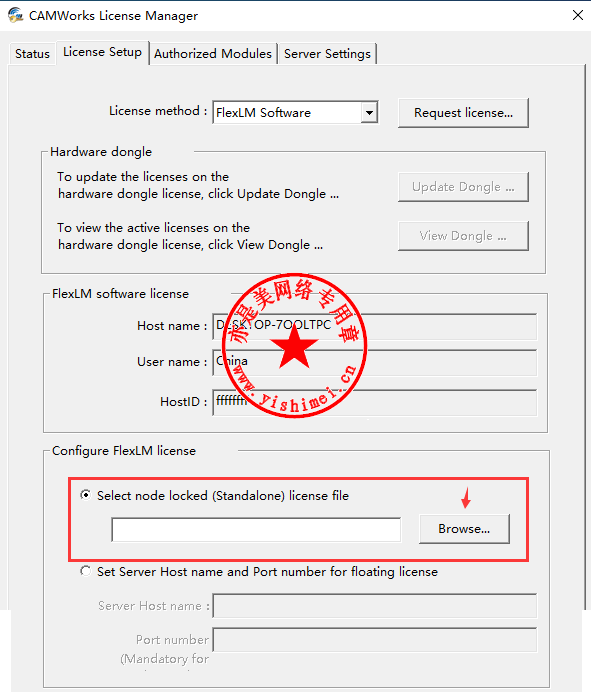Click the HostID text field
Screen dimensions: 591x692
374,402
